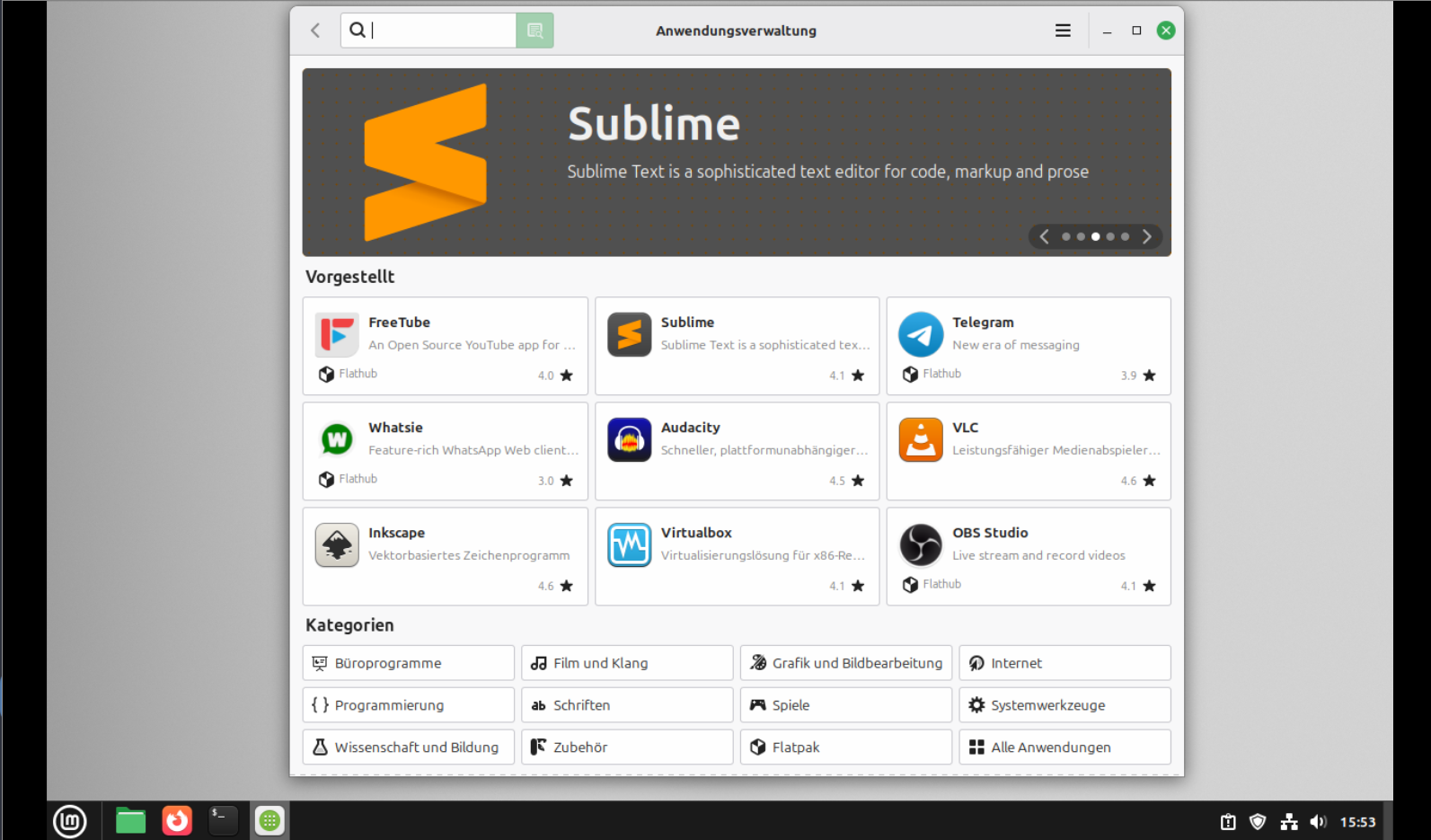Show Alle Anwendungen category
Screen dimensions: 1431x840
point(1064,747)
